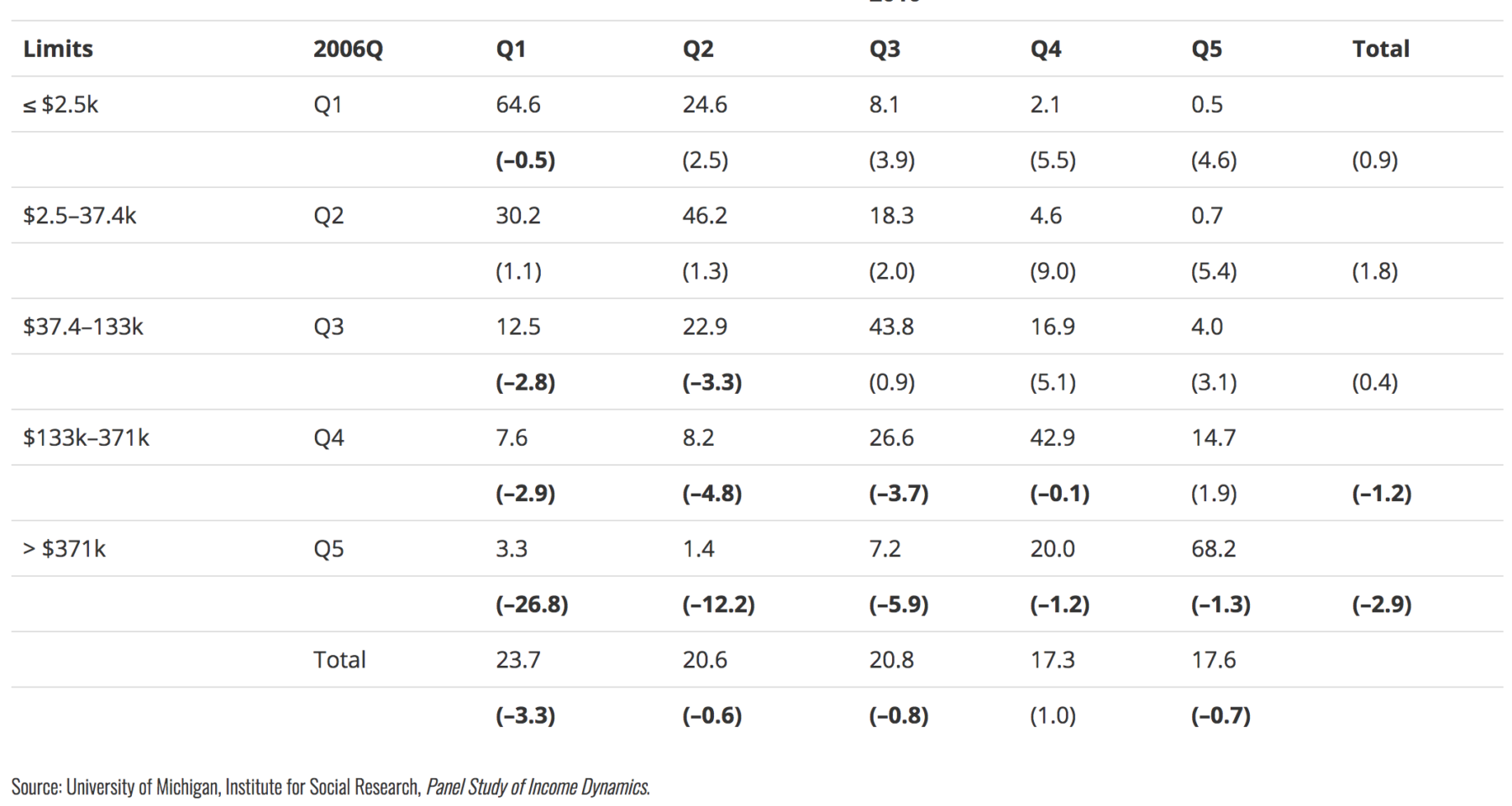Select the Q5 column header
The width and height of the screenshot is (1512, 806).
pyautogui.click(x=1206, y=49)
